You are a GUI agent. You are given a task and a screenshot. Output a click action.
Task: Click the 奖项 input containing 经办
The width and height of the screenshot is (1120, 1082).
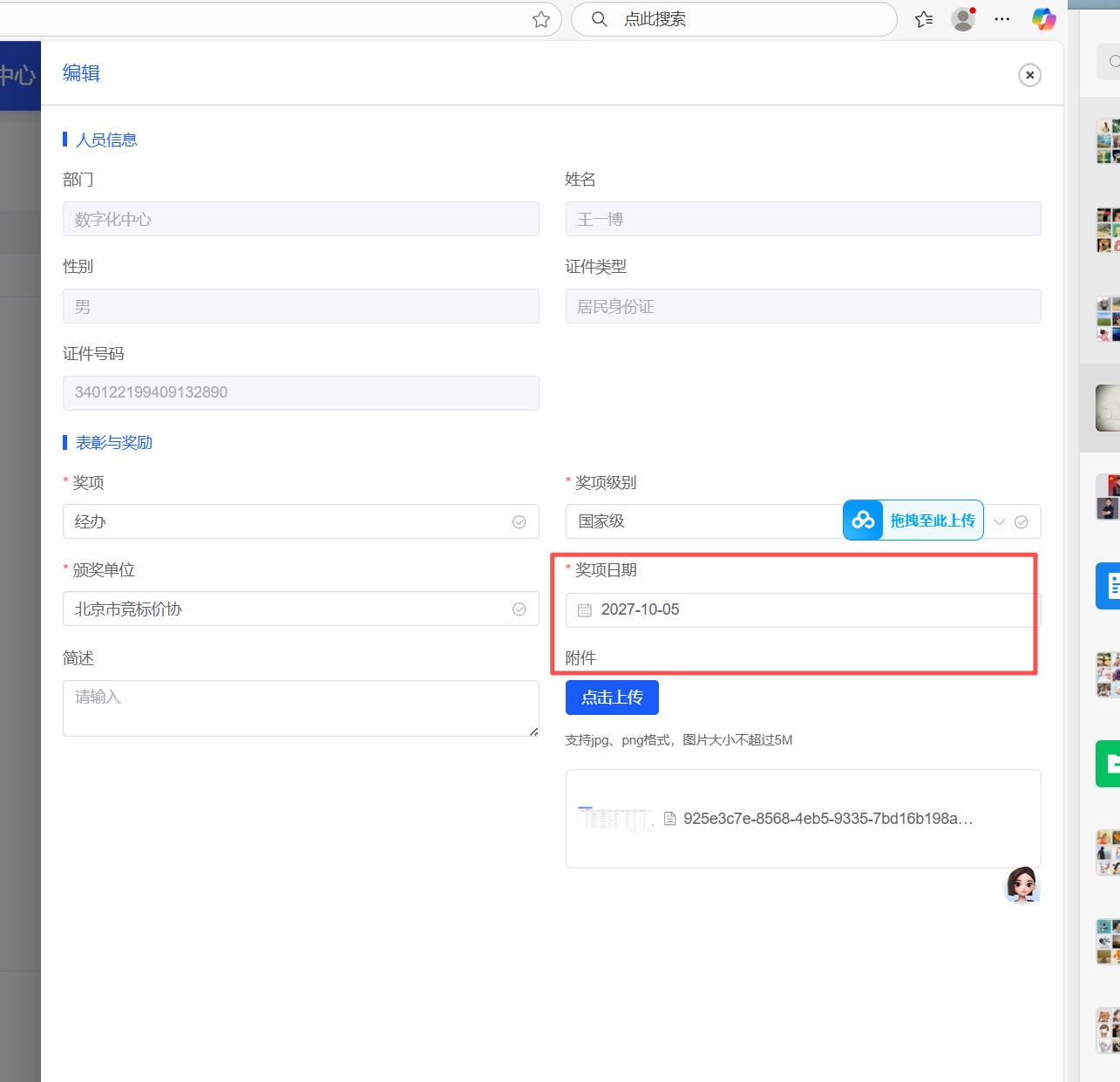[288, 521]
